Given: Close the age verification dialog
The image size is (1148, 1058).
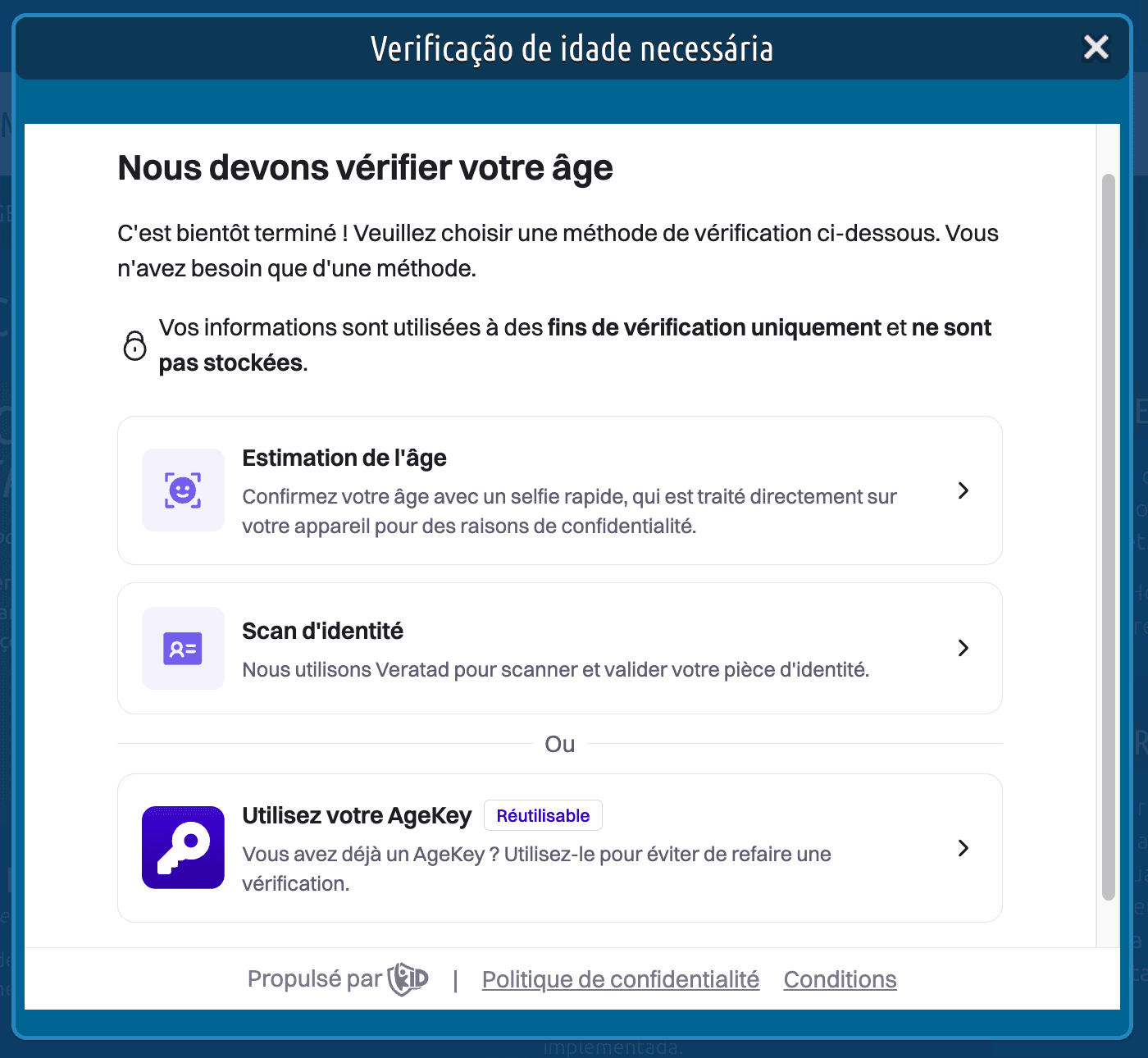Looking at the screenshot, I should coord(1096,48).
